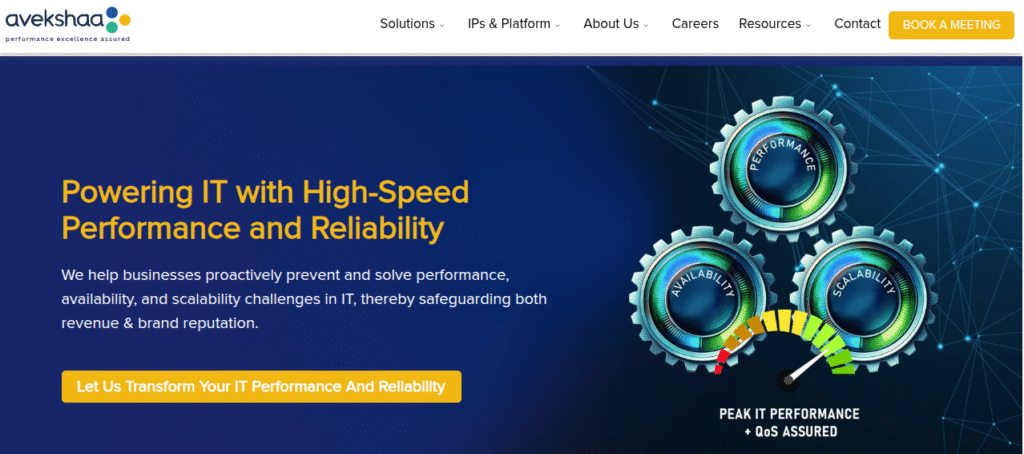Expand the Resources dropdown arrow
This screenshot has width=1024, height=454.
[x=808, y=25]
